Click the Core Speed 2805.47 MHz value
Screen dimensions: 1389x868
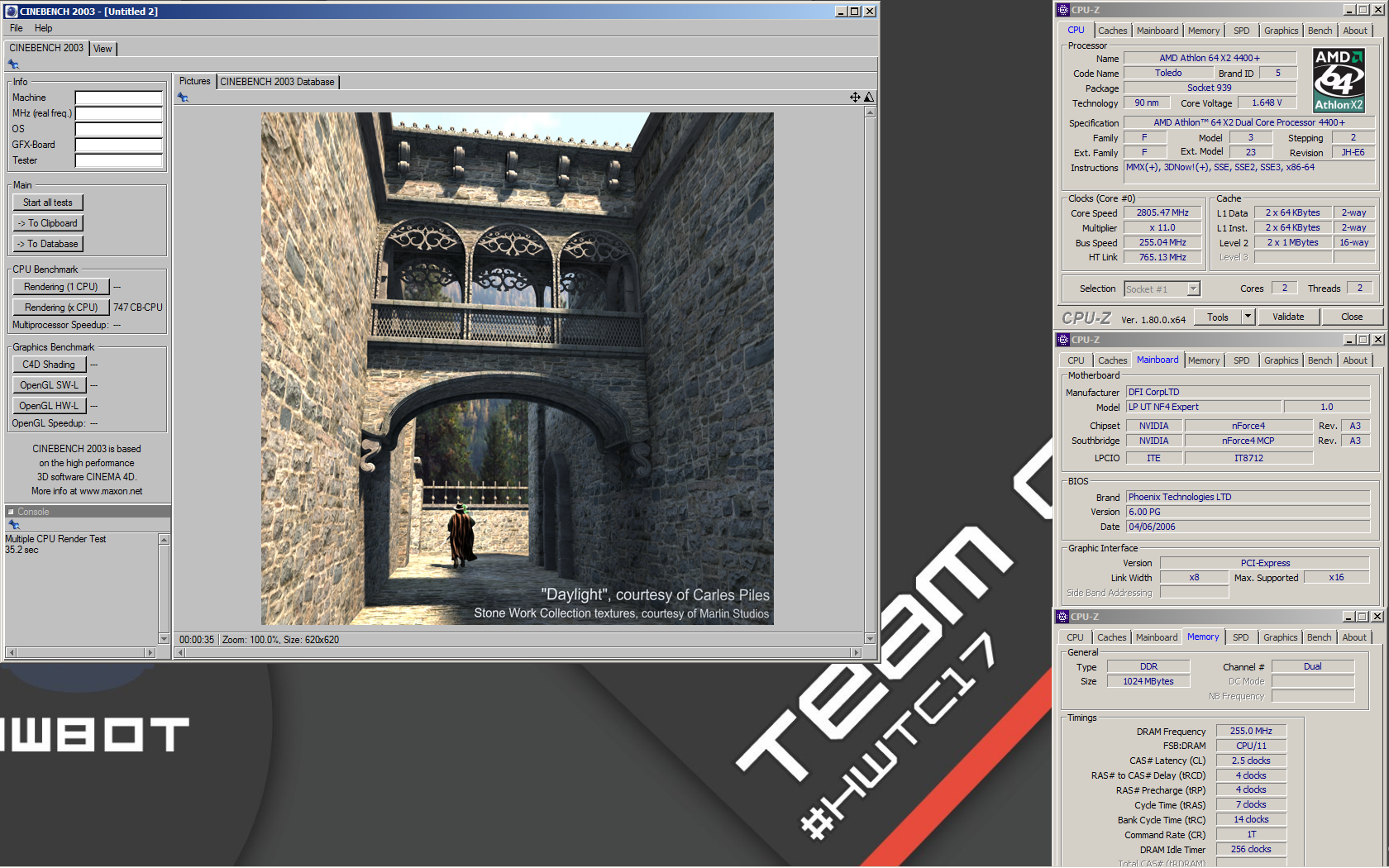point(1162,212)
